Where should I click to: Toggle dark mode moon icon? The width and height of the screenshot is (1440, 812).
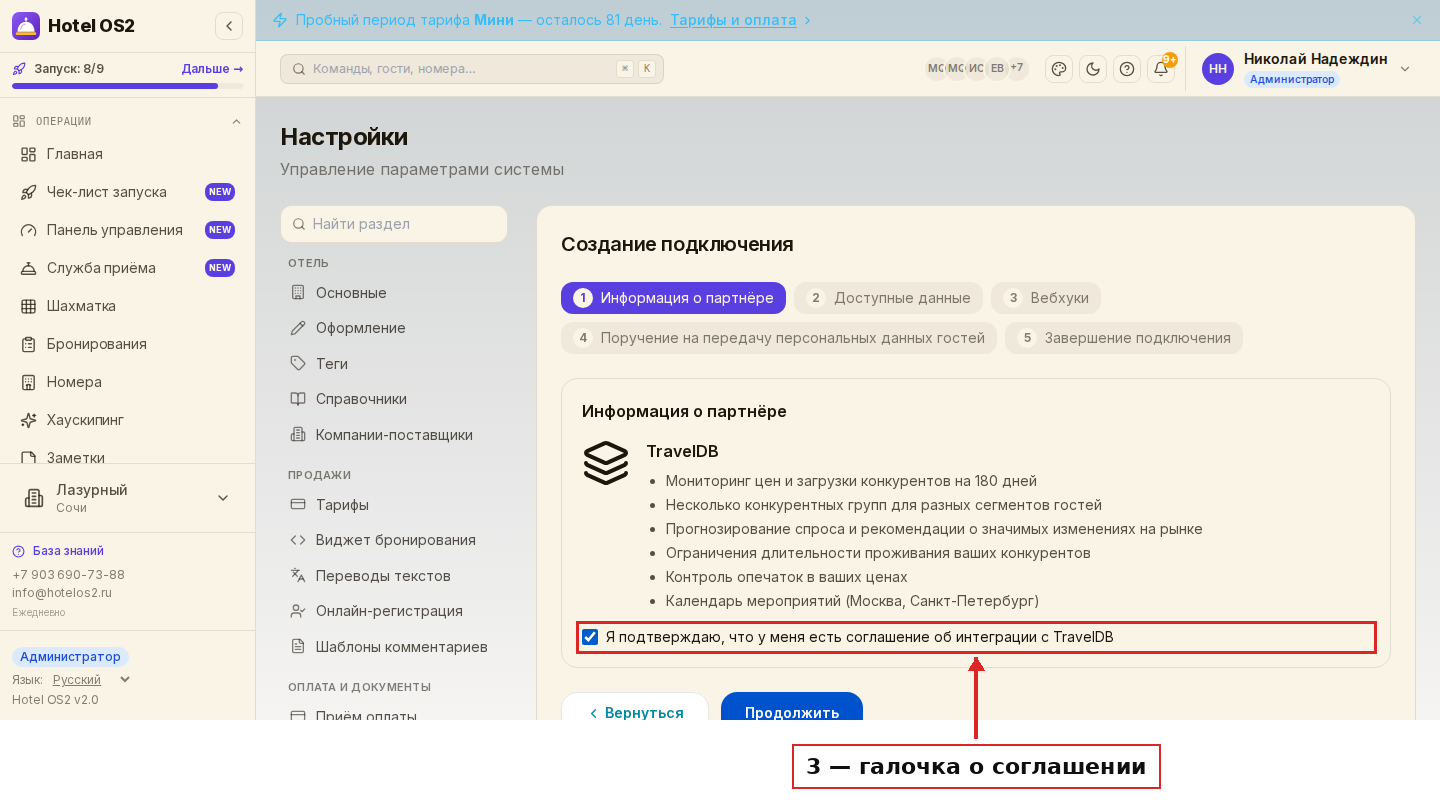coord(1093,69)
